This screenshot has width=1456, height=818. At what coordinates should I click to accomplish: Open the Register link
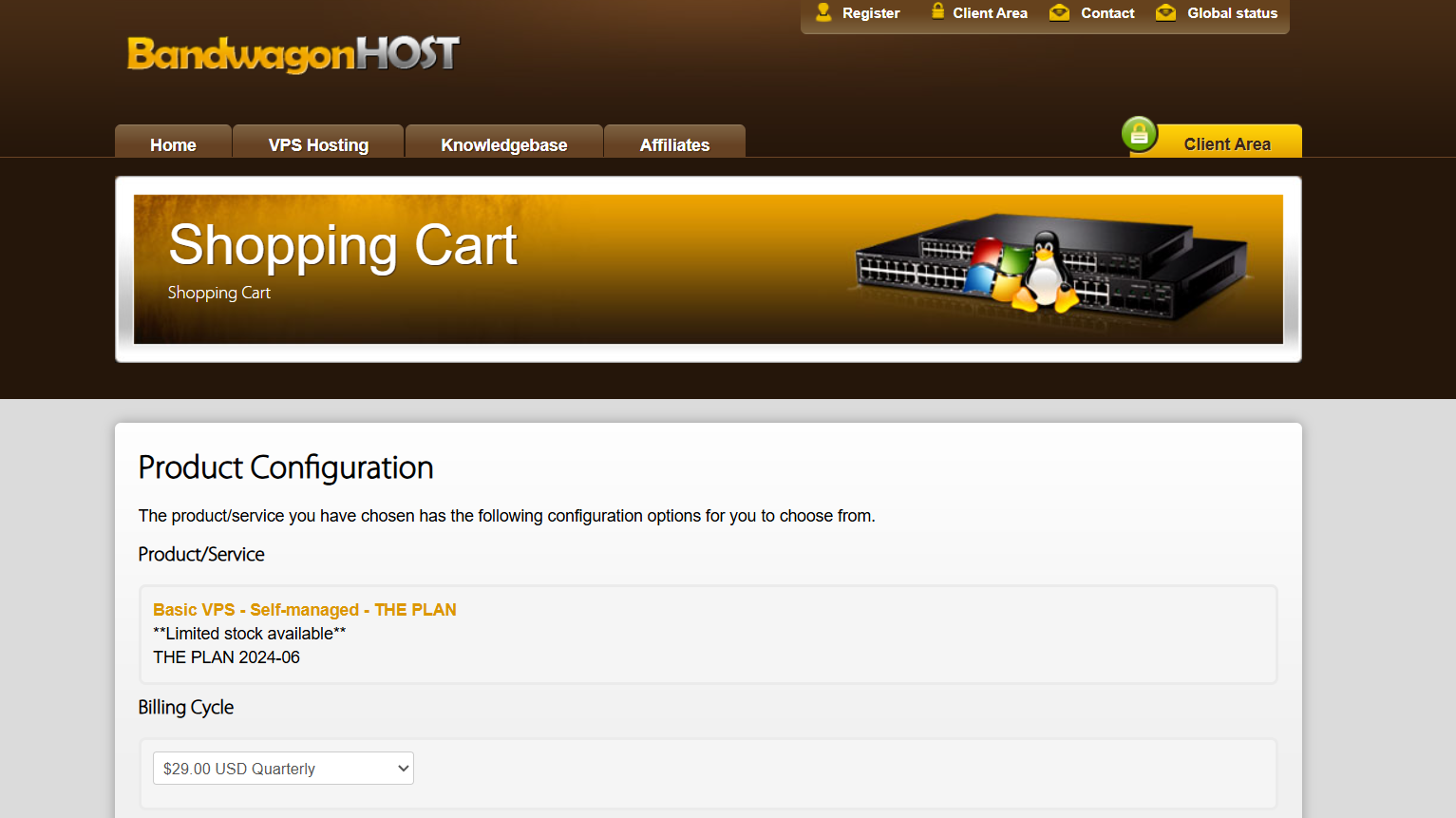(871, 13)
